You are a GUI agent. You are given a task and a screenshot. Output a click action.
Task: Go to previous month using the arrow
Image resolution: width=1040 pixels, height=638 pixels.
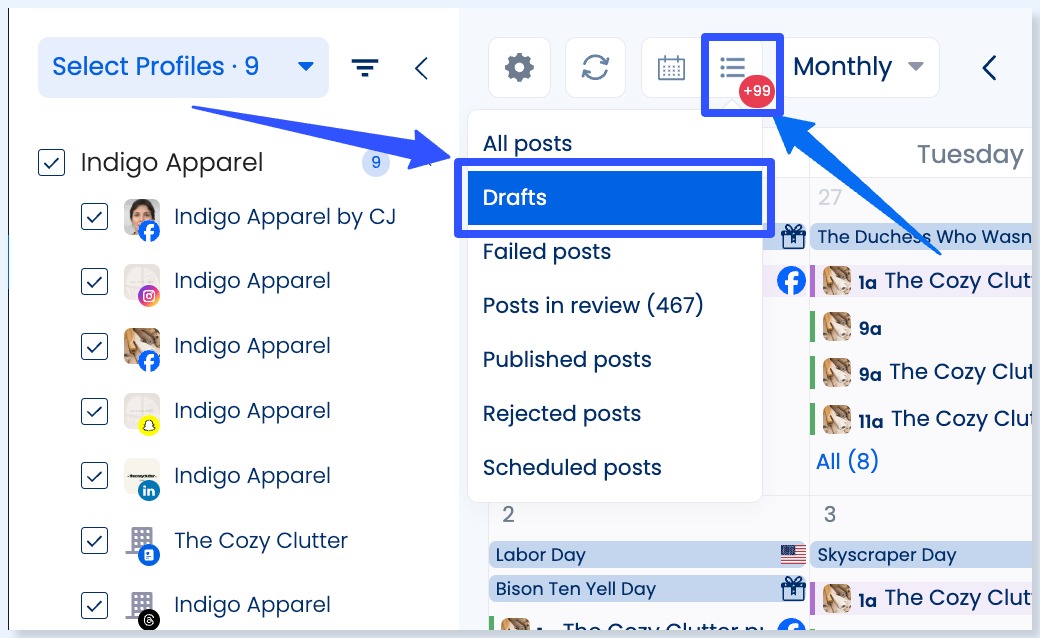(x=989, y=68)
